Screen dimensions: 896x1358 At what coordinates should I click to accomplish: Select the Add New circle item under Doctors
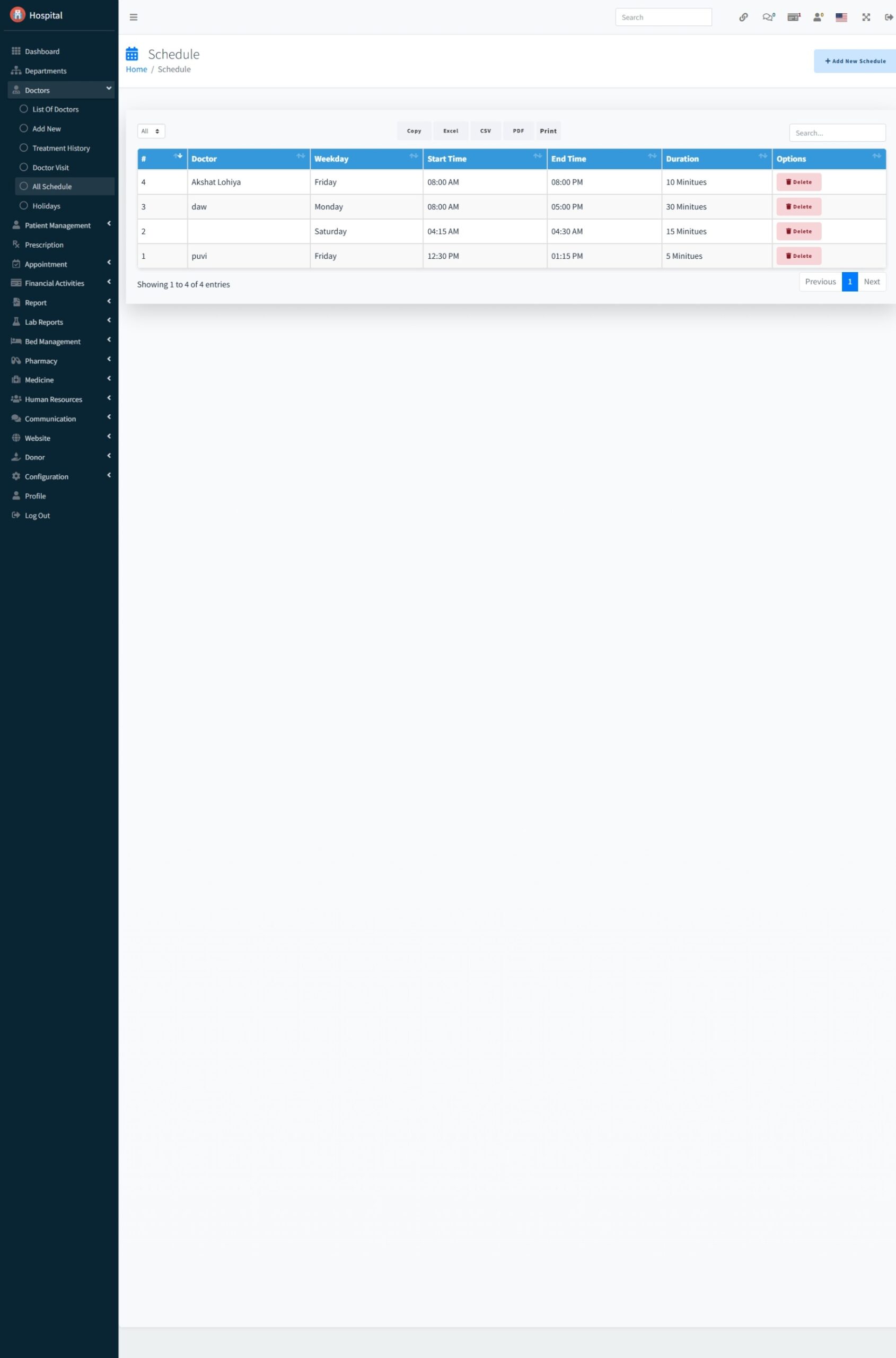(23, 128)
